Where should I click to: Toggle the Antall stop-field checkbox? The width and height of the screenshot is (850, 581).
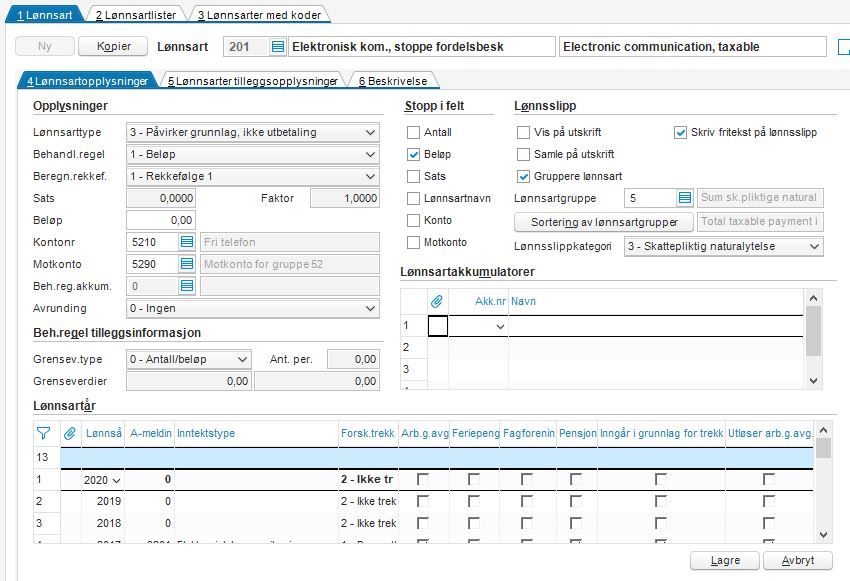point(414,132)
